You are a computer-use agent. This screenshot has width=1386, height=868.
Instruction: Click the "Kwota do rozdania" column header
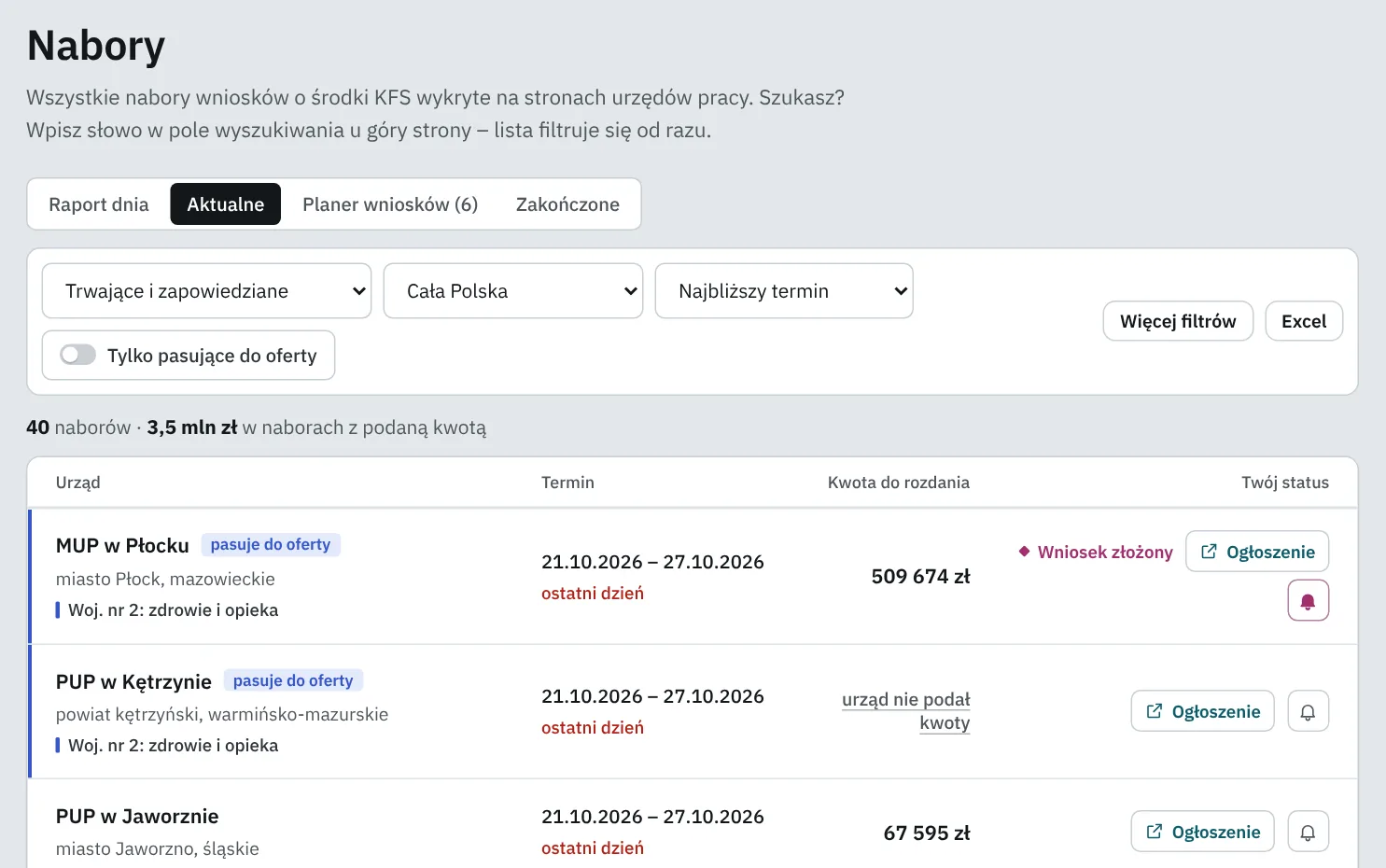pyautogui.click(x=899, y=483)
